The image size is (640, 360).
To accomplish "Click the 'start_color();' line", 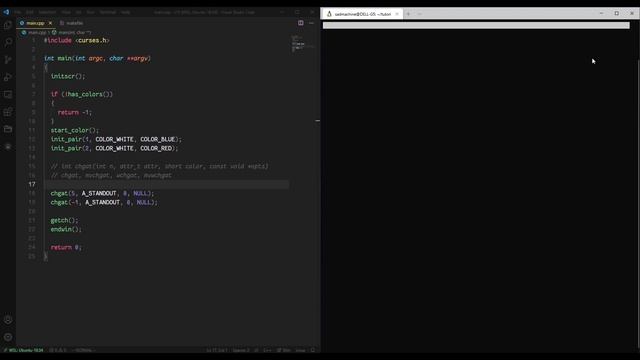I will coord(75,130).
